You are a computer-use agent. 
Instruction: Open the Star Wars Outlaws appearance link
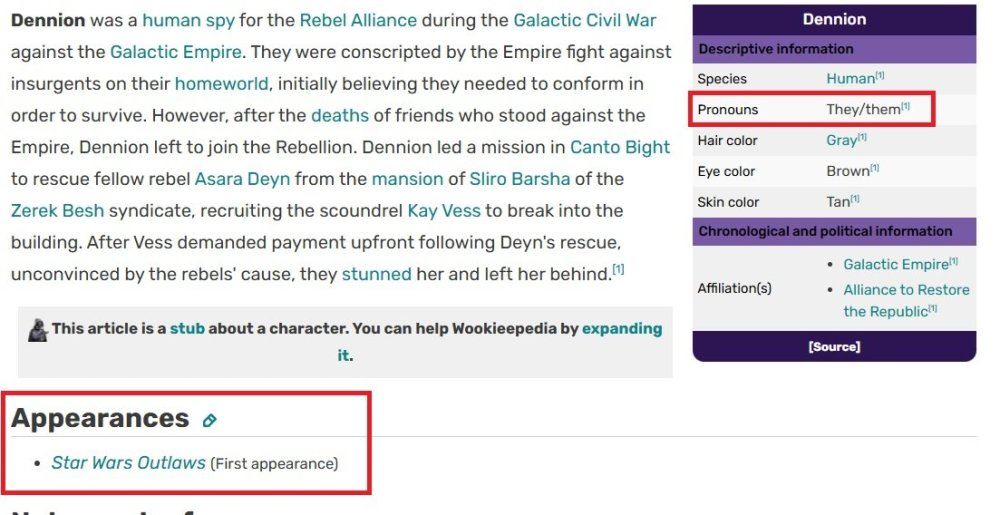(x=129, y=463)
